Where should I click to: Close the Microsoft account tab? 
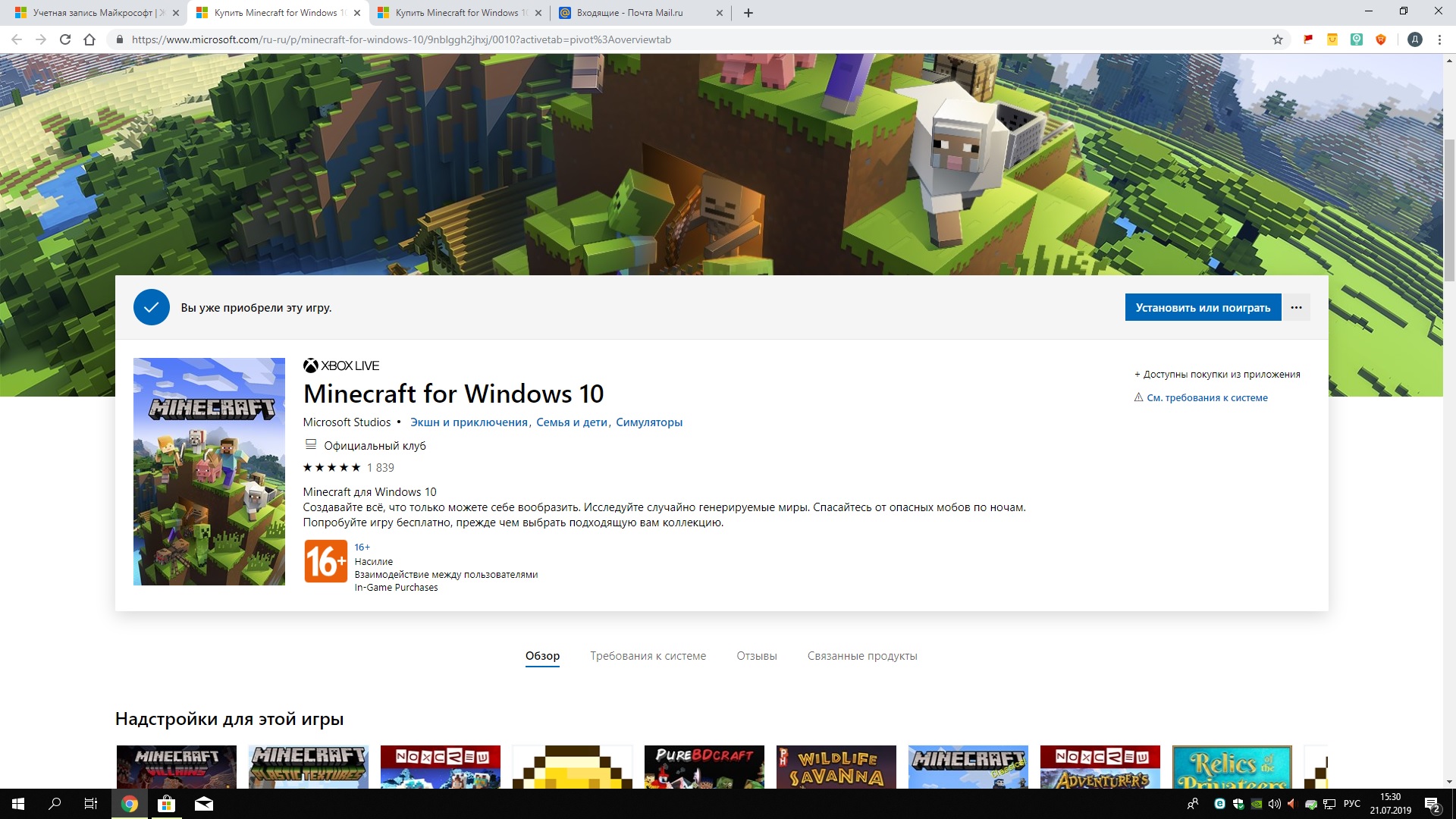[x=175, y=13]
